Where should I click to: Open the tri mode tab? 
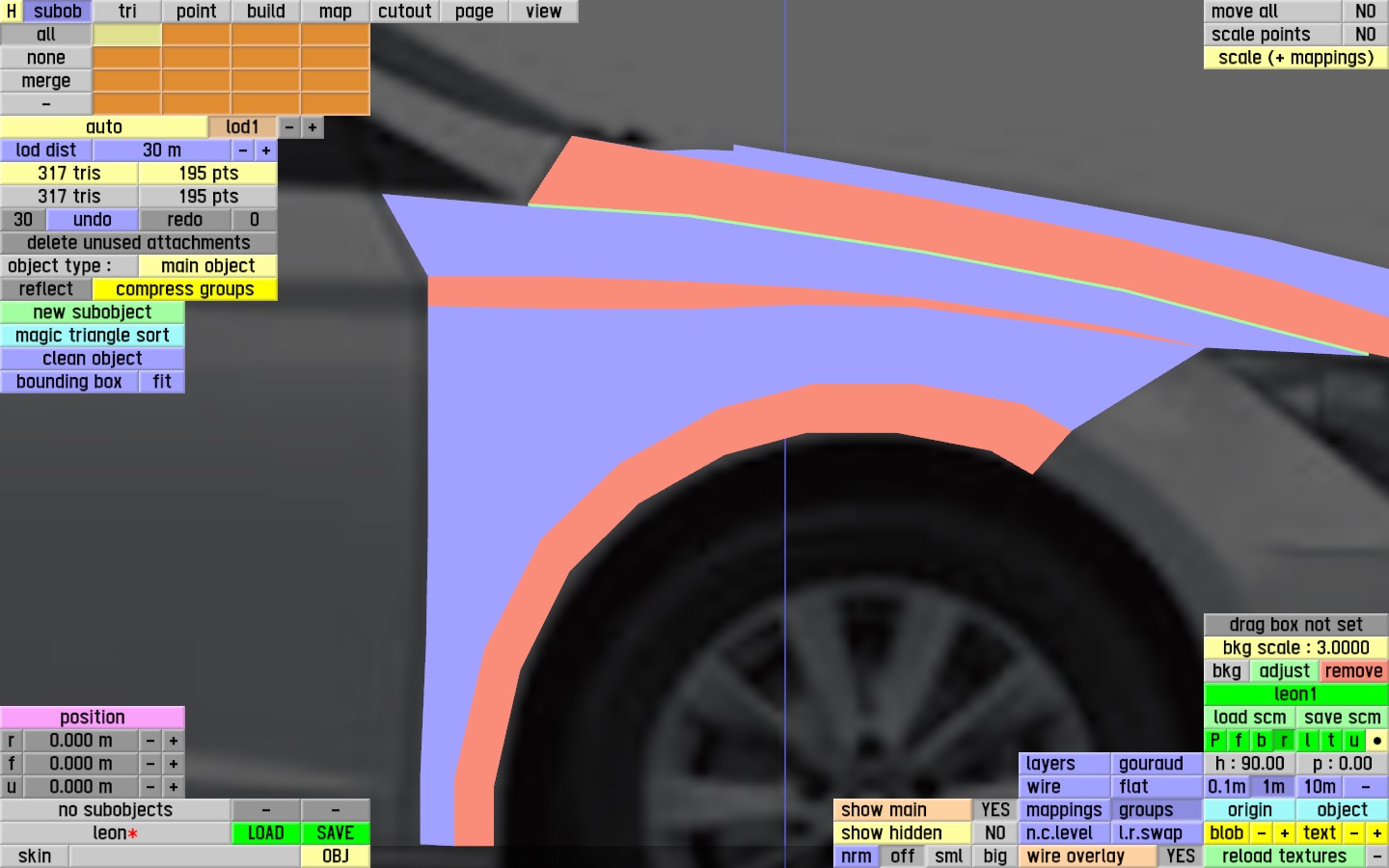click(127, 12)
